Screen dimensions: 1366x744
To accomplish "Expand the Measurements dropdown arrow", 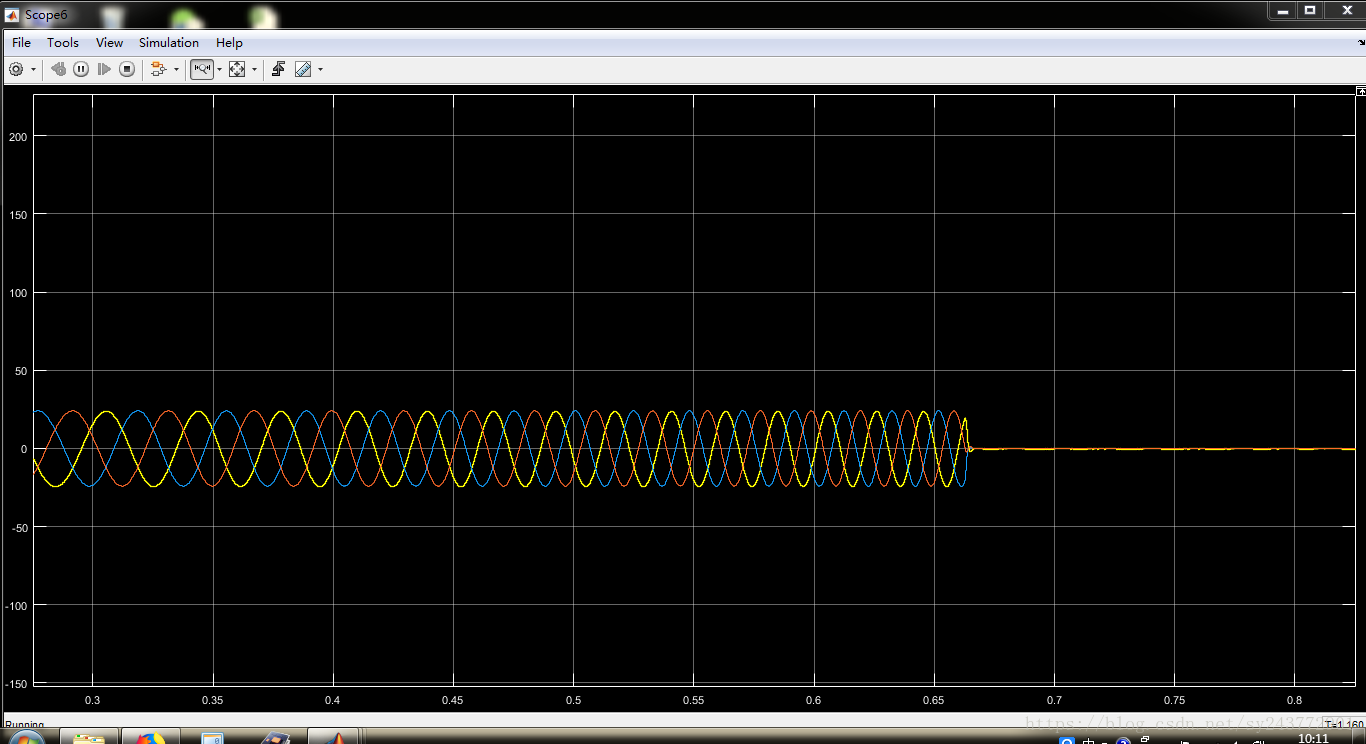I will [x=320, y=69].
